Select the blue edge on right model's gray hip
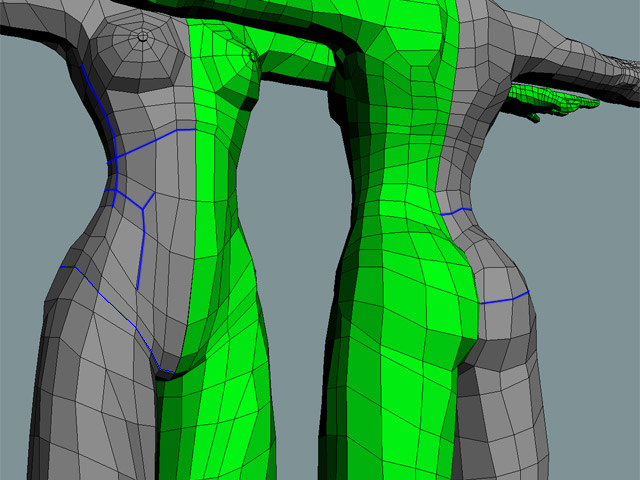 coord(503,298)
